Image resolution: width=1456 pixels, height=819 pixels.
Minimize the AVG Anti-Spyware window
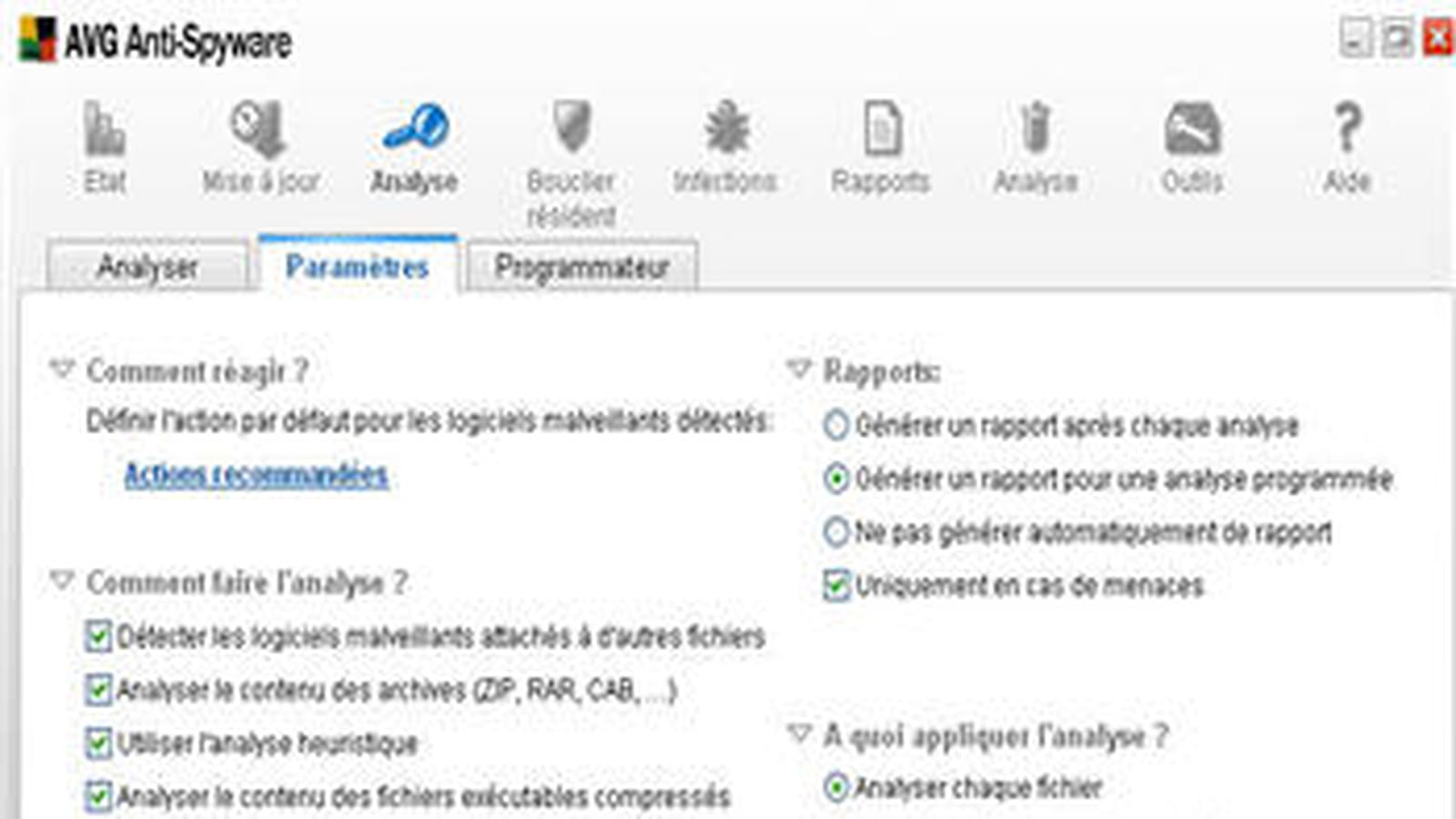[1355, 39]
